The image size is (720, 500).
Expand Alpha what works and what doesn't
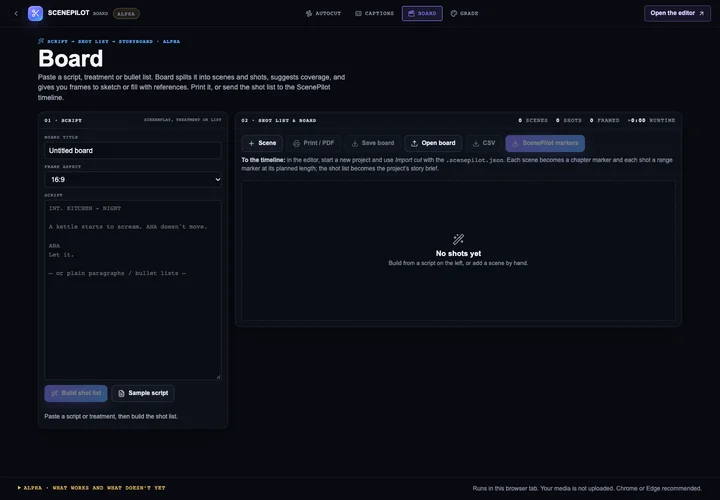click(x=91, y=488)
